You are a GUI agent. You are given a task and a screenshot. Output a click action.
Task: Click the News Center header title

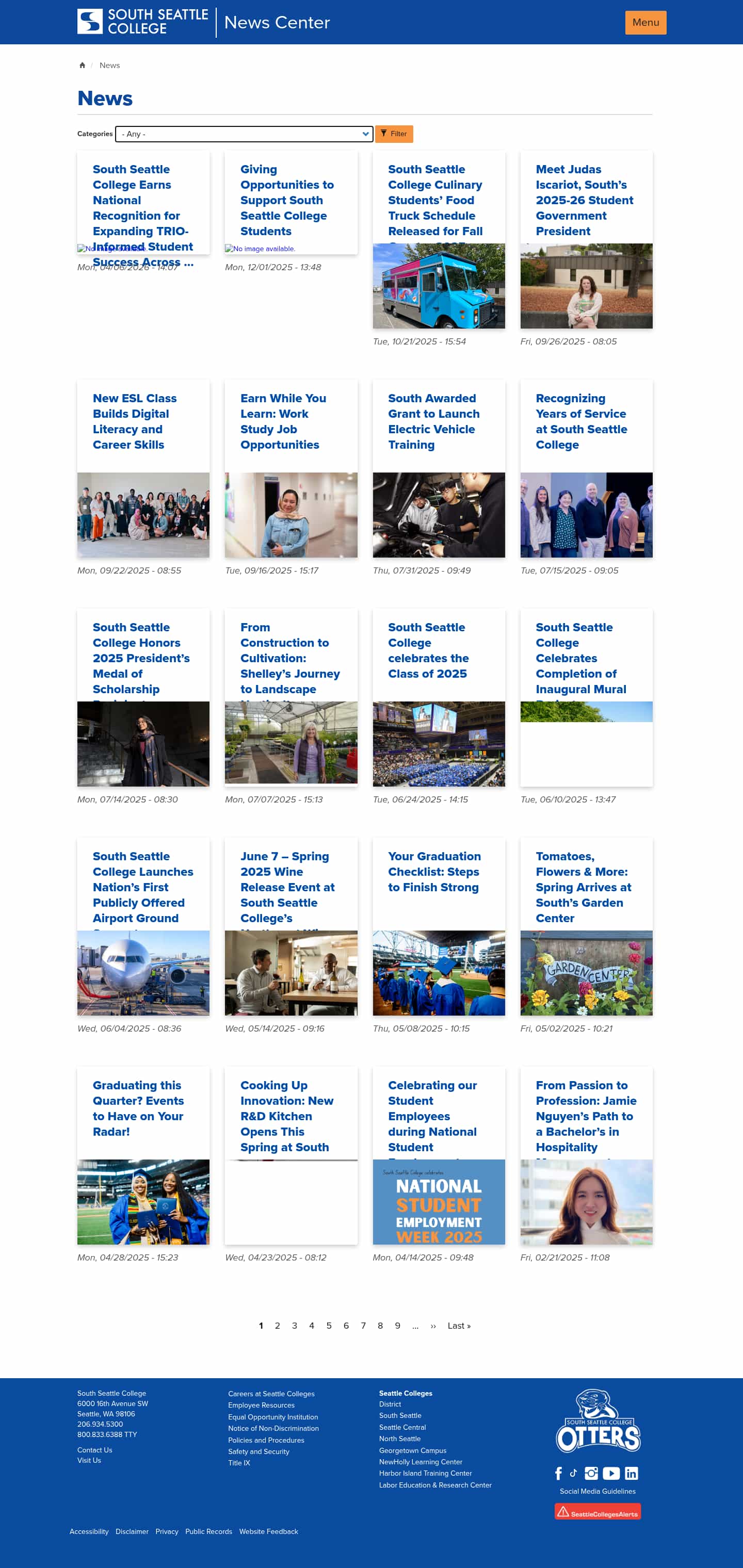click(x=277, y=22)
